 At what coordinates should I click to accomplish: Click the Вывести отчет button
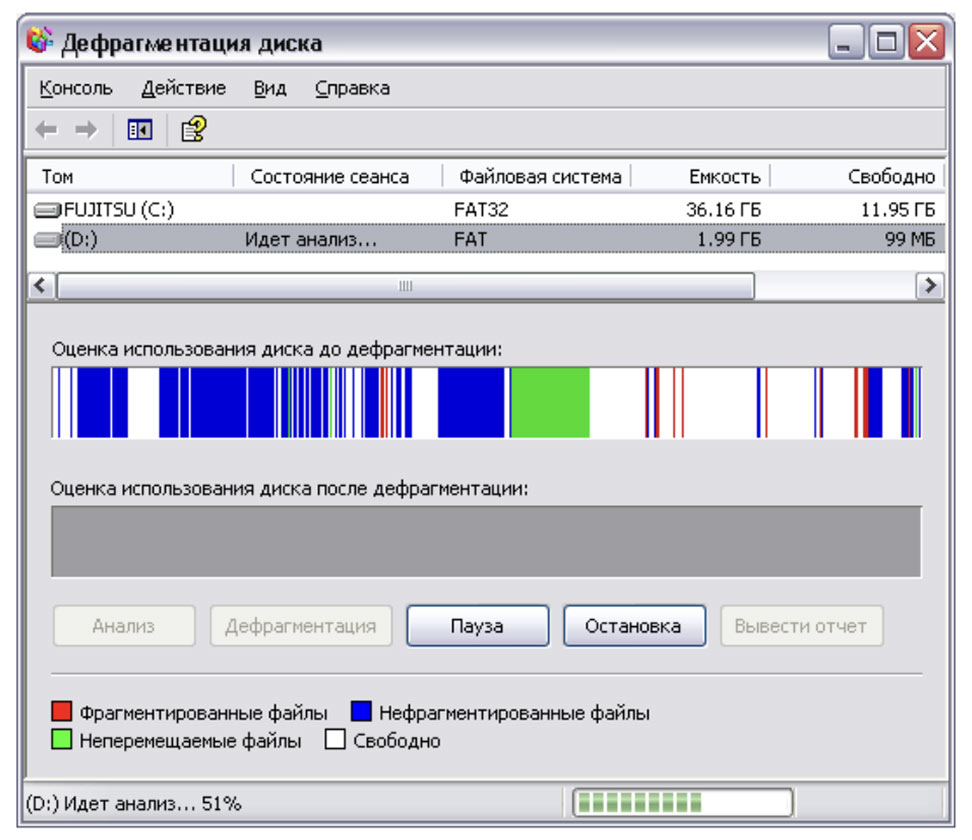(x=801, y=626)
